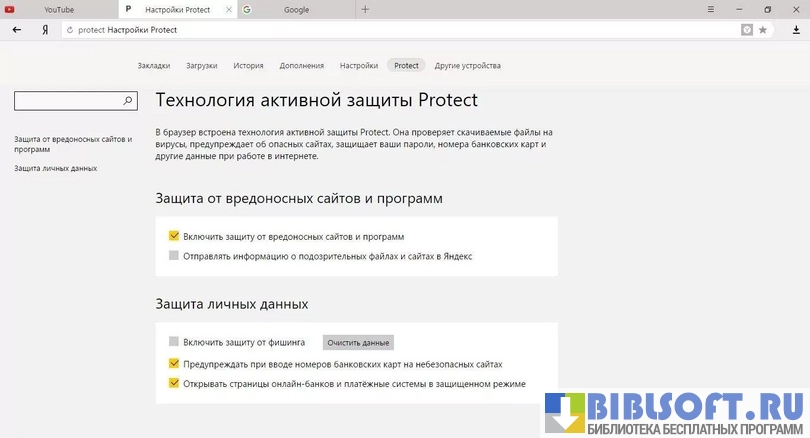Click the Protect shield icon in address bar
Screen dimensions: 810x438
746,30
